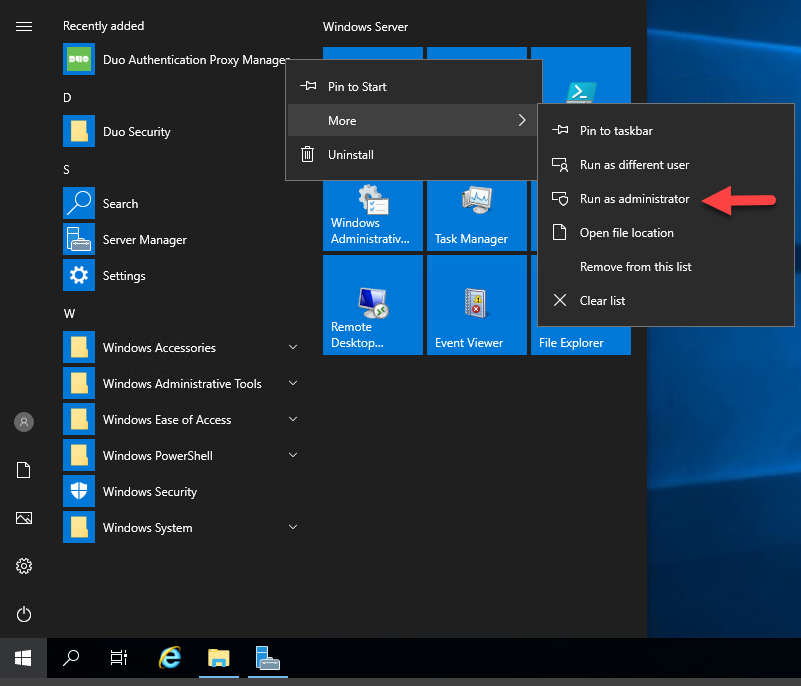Choose Run as different user
The image size is (801, 686).
tap(666, 165)
